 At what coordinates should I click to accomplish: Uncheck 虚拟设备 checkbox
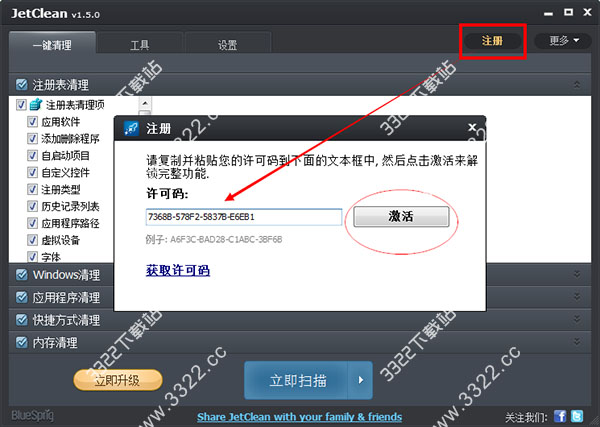pos(32,240)
